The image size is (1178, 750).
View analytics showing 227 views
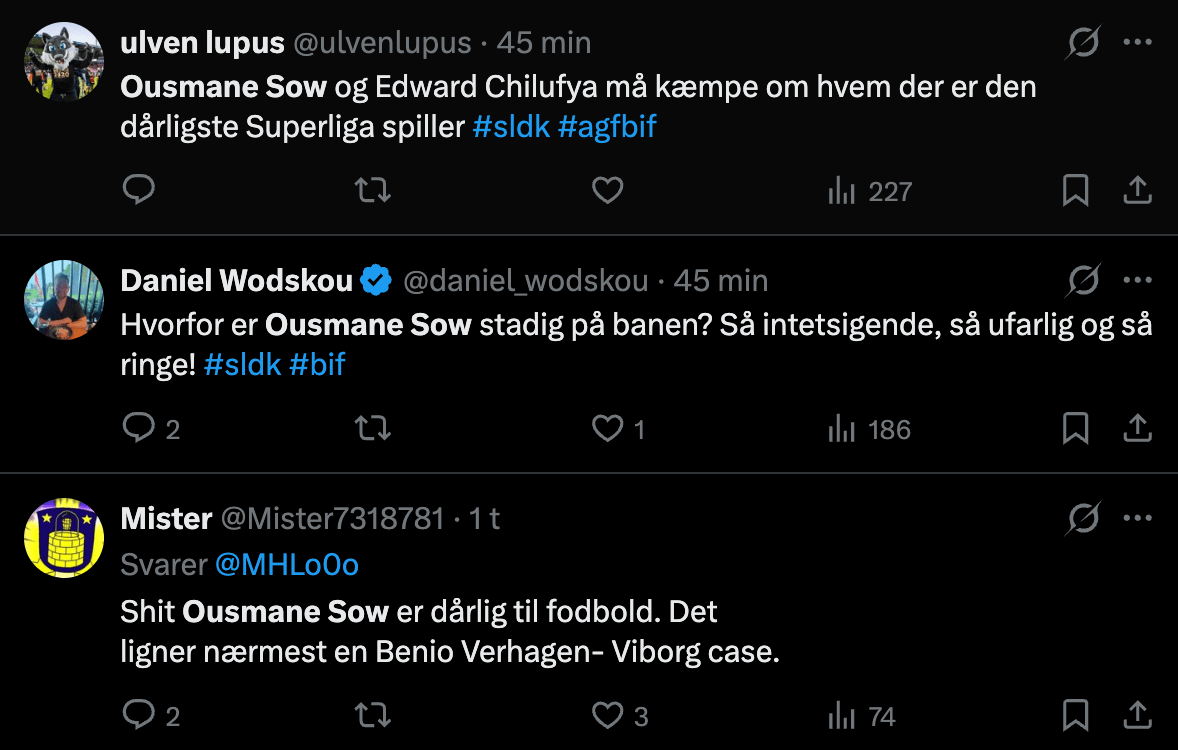[x=870, y=190]
